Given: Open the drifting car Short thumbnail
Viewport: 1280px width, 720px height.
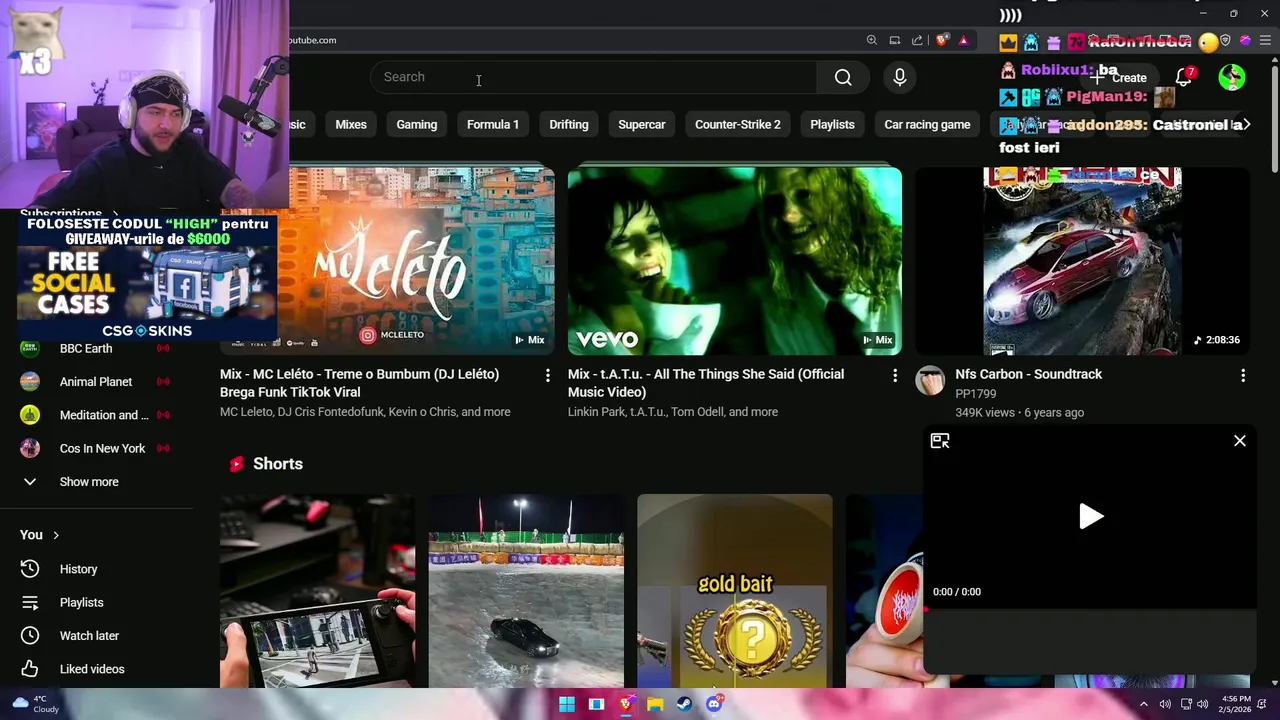Looking at the screenshot, I should (526, 591).
